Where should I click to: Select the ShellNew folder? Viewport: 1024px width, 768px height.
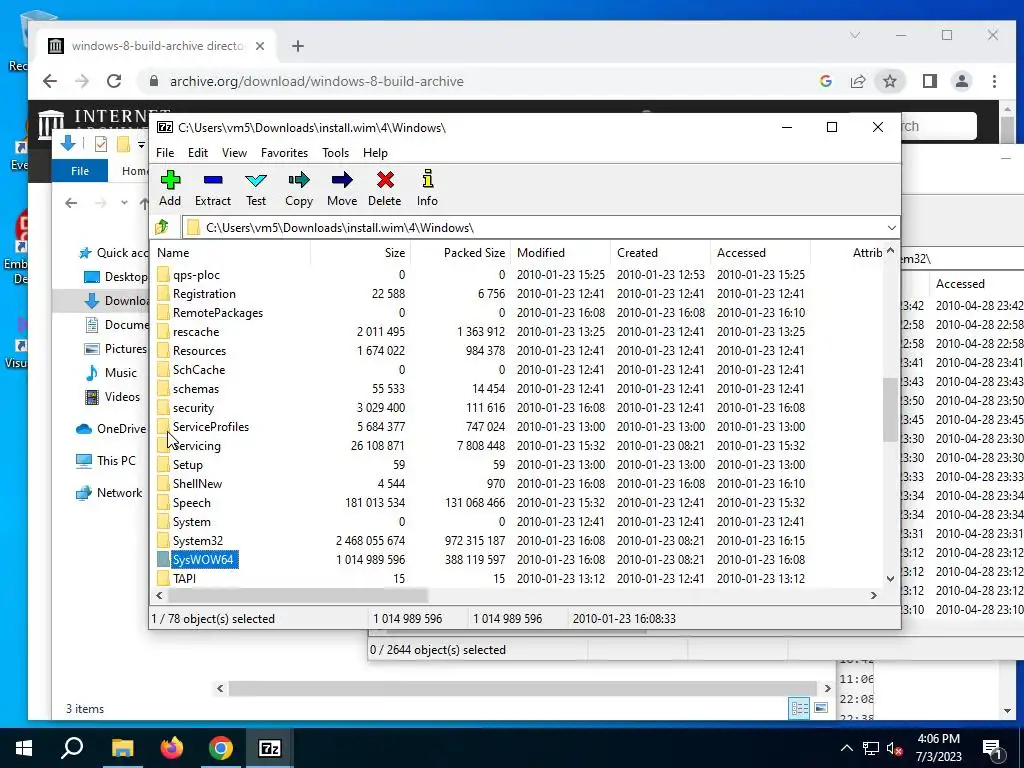pyautogui.click(x=197, y=484)
